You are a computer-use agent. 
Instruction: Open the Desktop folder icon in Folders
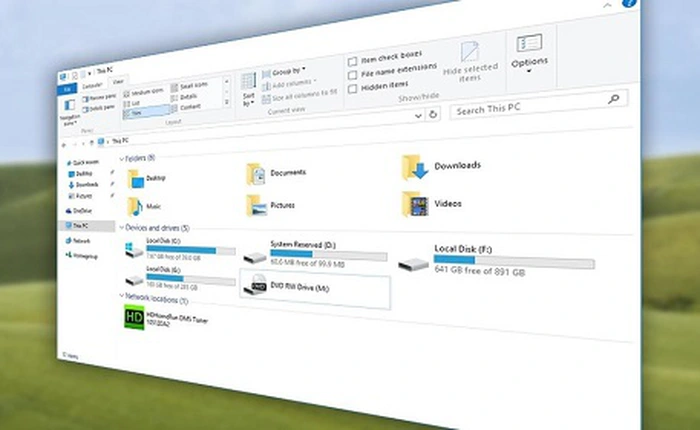click(x=135, y=179)
